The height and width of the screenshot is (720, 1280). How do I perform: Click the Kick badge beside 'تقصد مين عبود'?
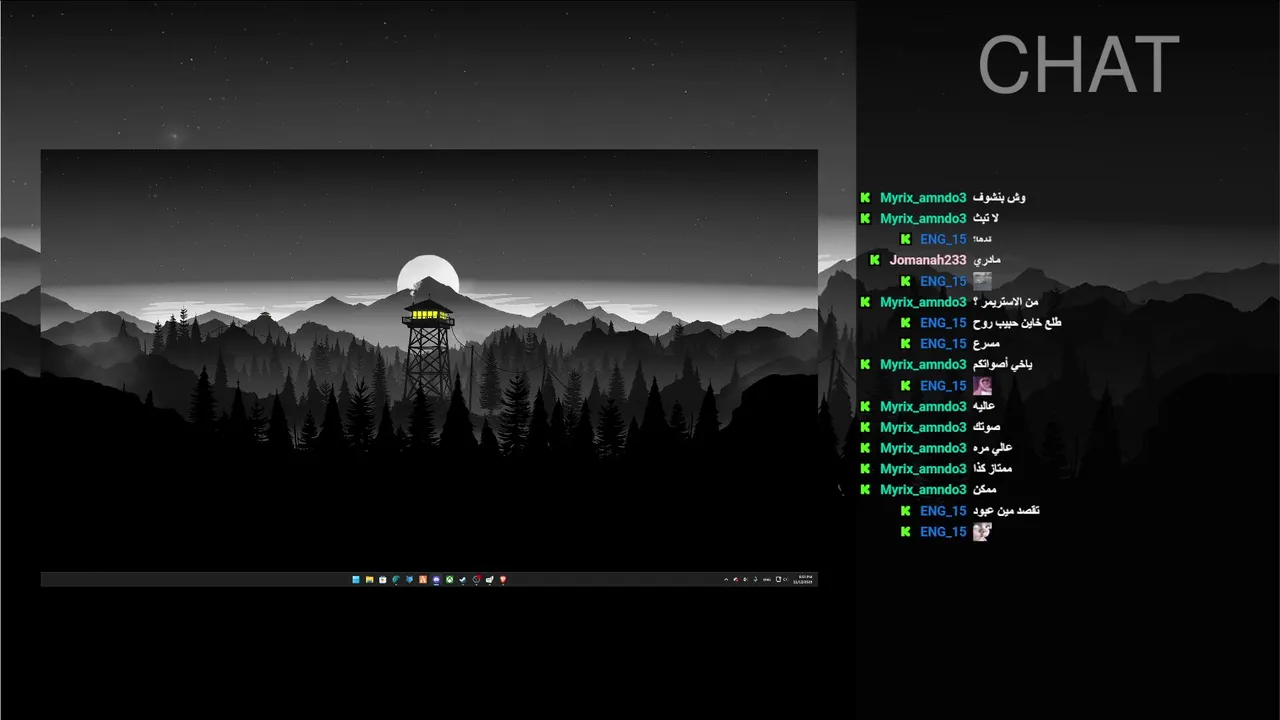905,510
